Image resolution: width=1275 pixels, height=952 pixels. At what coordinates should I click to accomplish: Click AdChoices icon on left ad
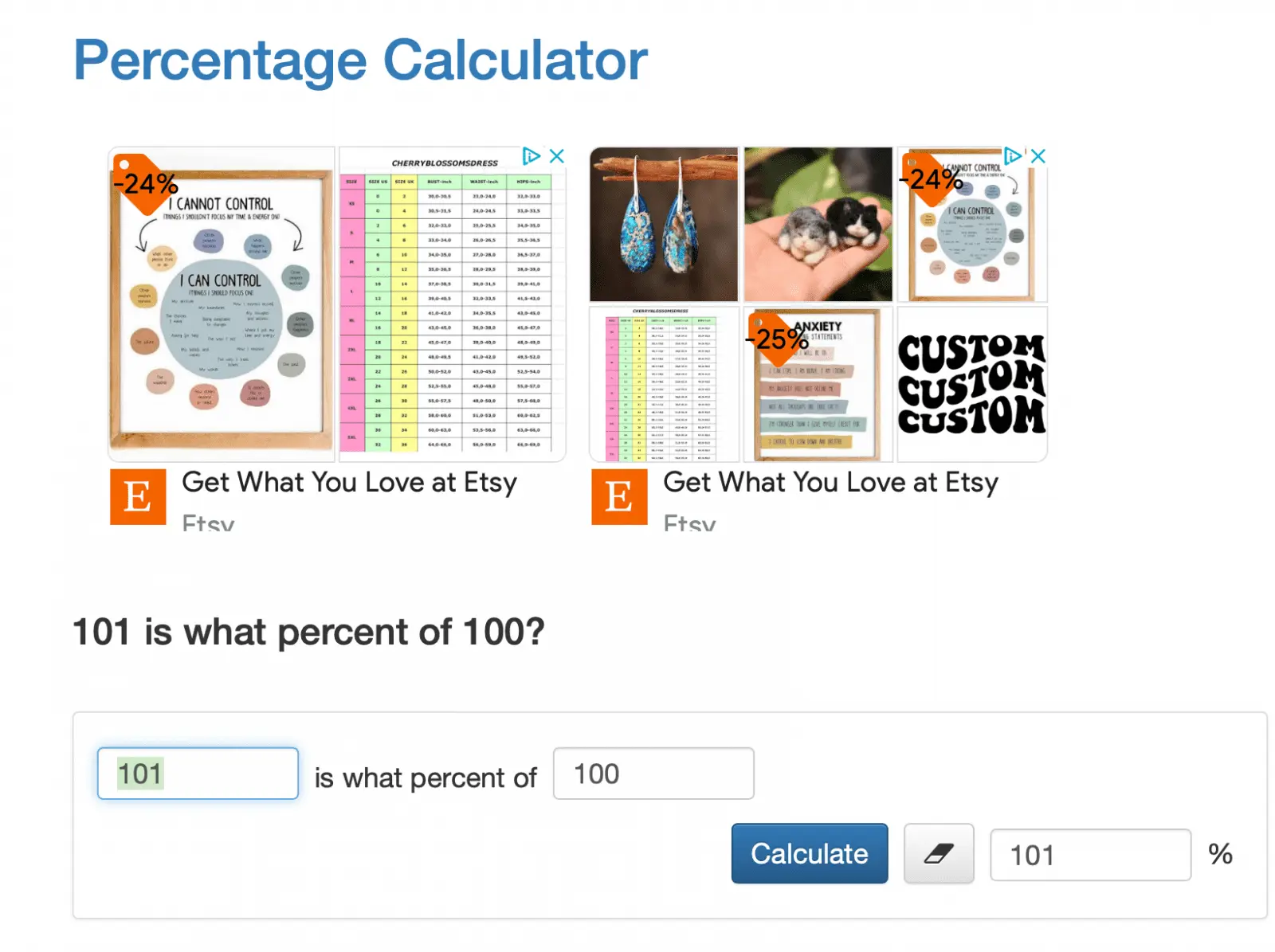tap(531, 156)
